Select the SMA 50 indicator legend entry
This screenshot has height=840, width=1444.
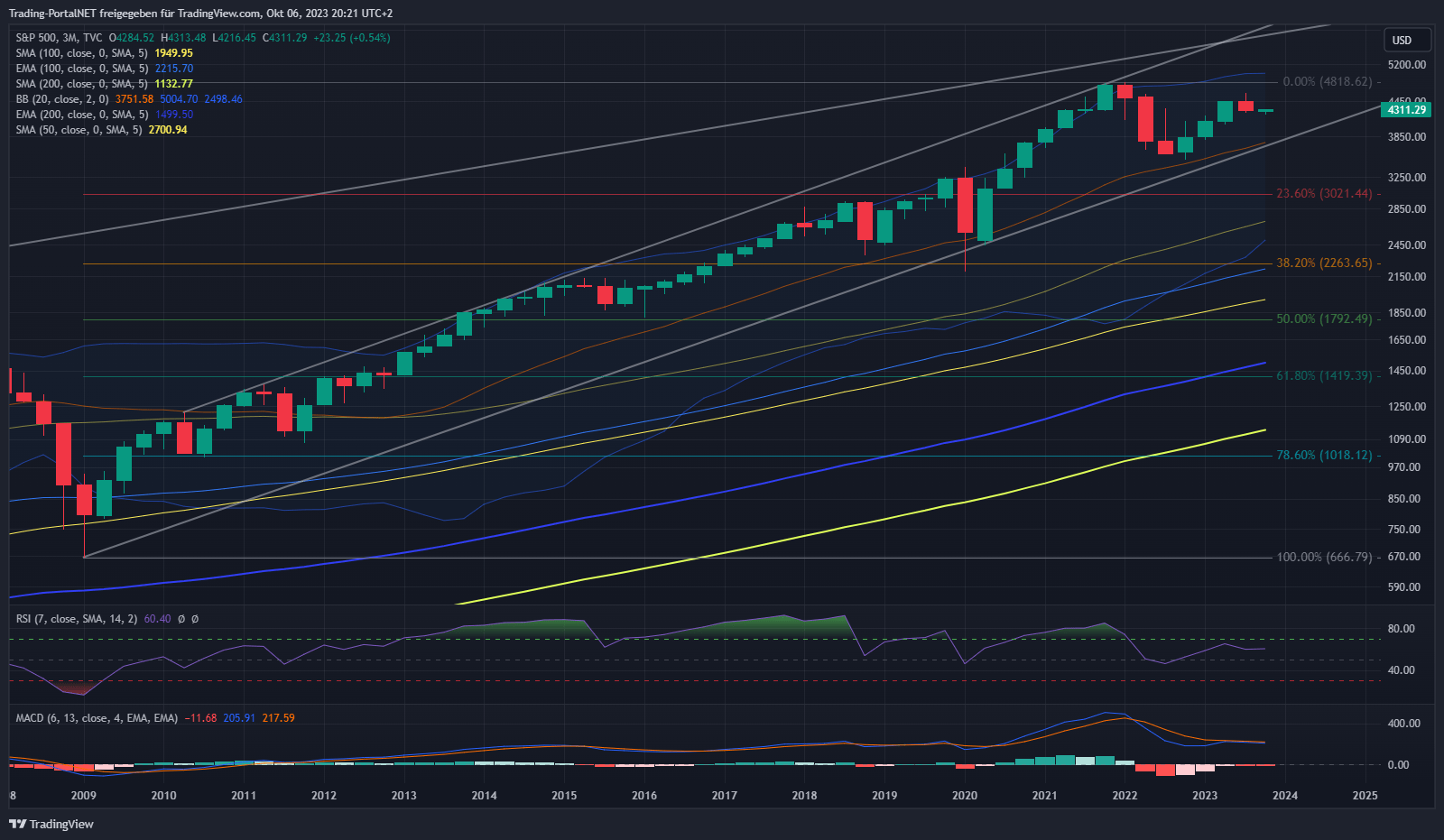[79, 130]
